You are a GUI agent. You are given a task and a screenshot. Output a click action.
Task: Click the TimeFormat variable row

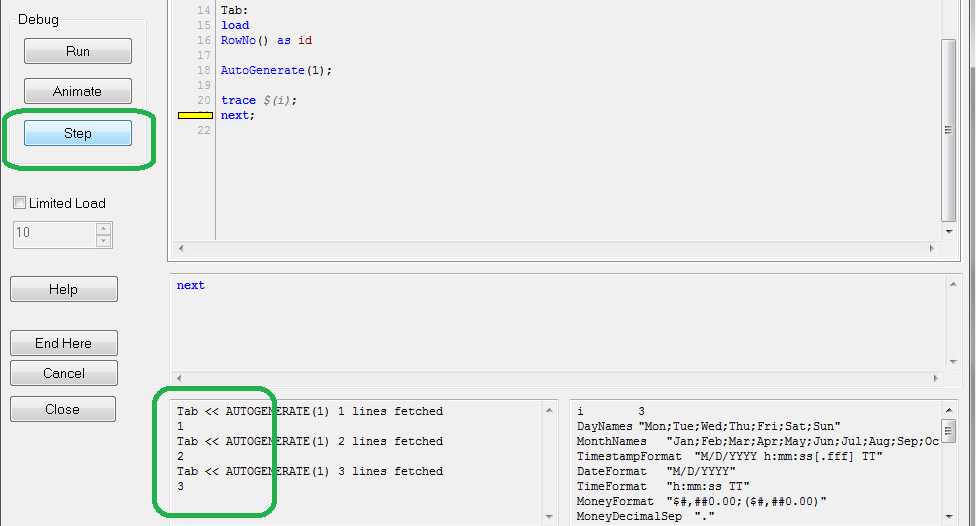663,486
